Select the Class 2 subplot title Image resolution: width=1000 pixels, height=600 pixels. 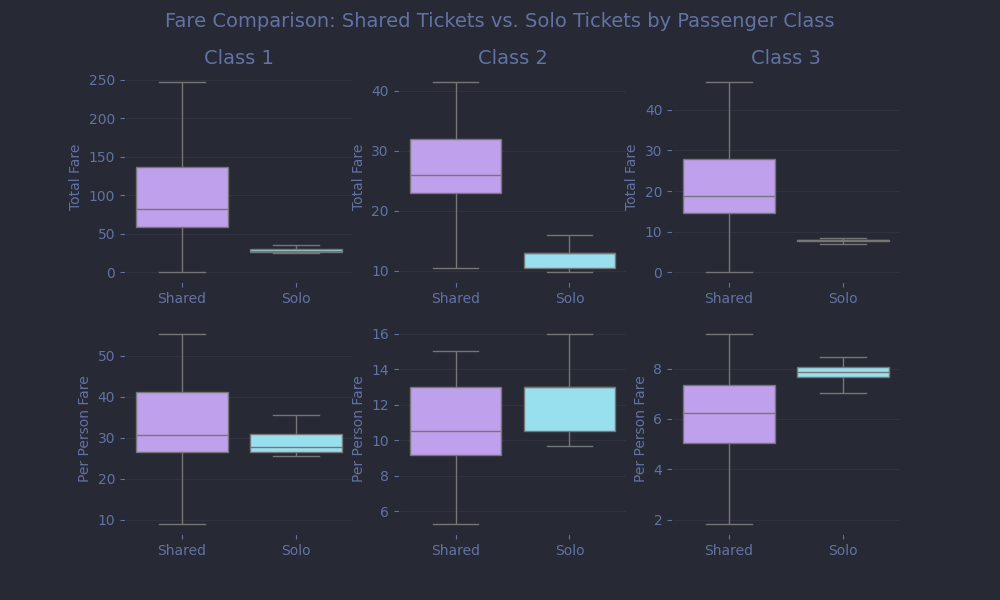(x=512, y=58)
